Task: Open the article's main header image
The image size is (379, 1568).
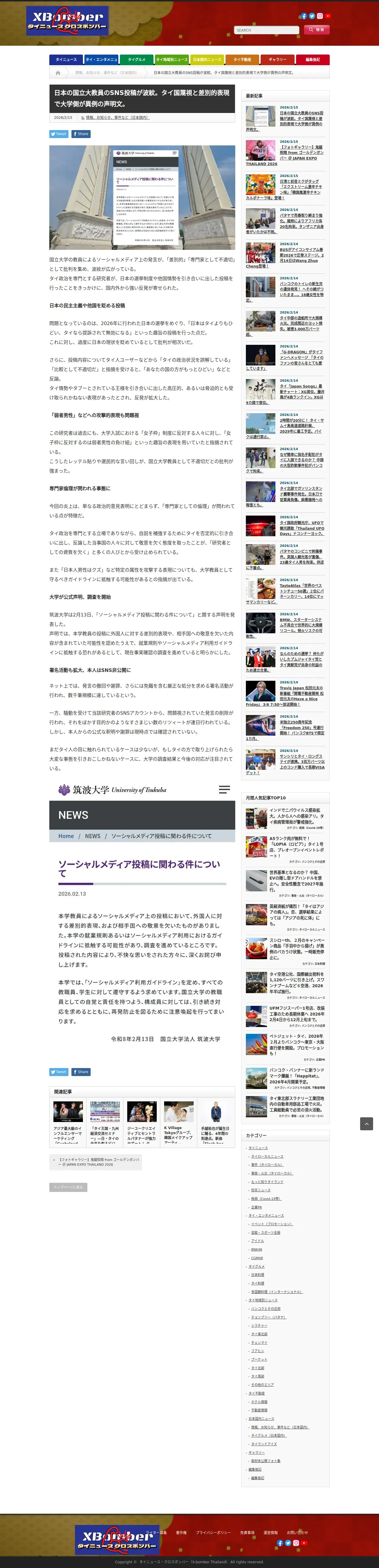Action: (142, 197)
